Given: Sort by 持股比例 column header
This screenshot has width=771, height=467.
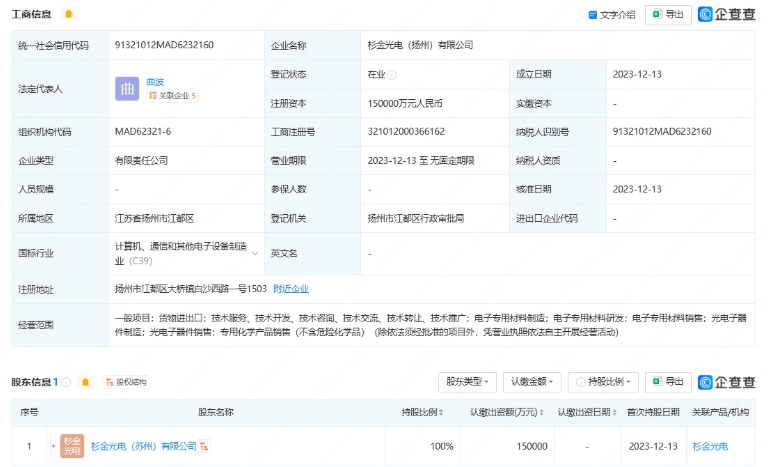Looking at the screenshot, I should click(422, 412).
